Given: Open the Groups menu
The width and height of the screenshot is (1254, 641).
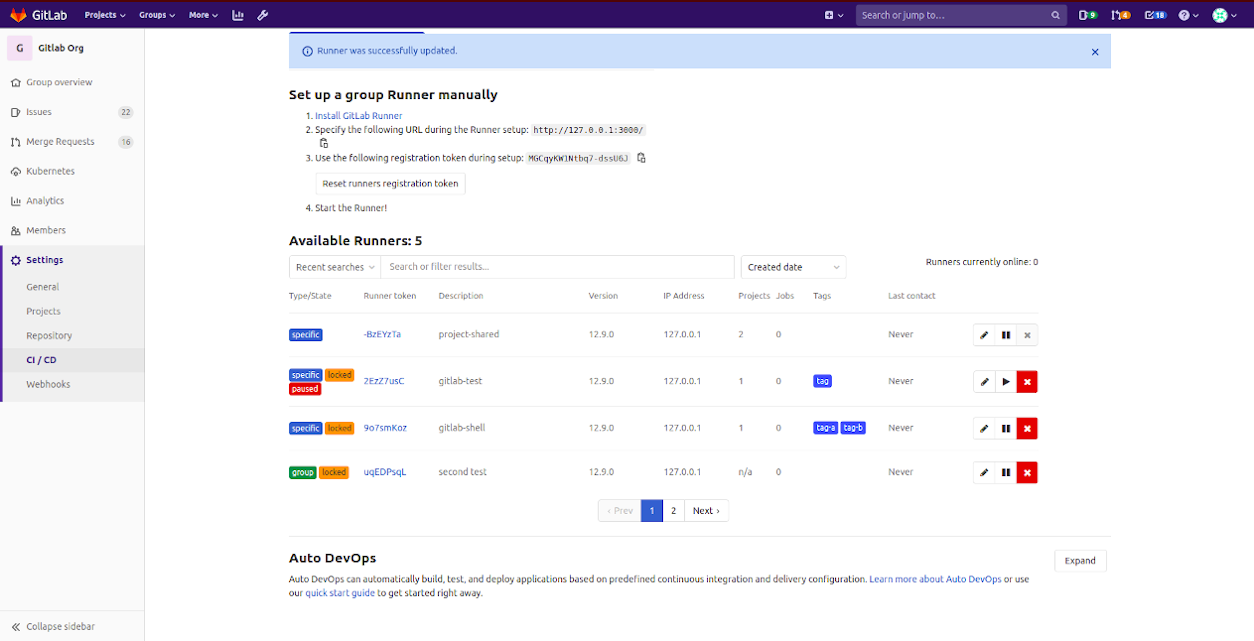Looking at the screenshot, I should (x=155, y=15).
